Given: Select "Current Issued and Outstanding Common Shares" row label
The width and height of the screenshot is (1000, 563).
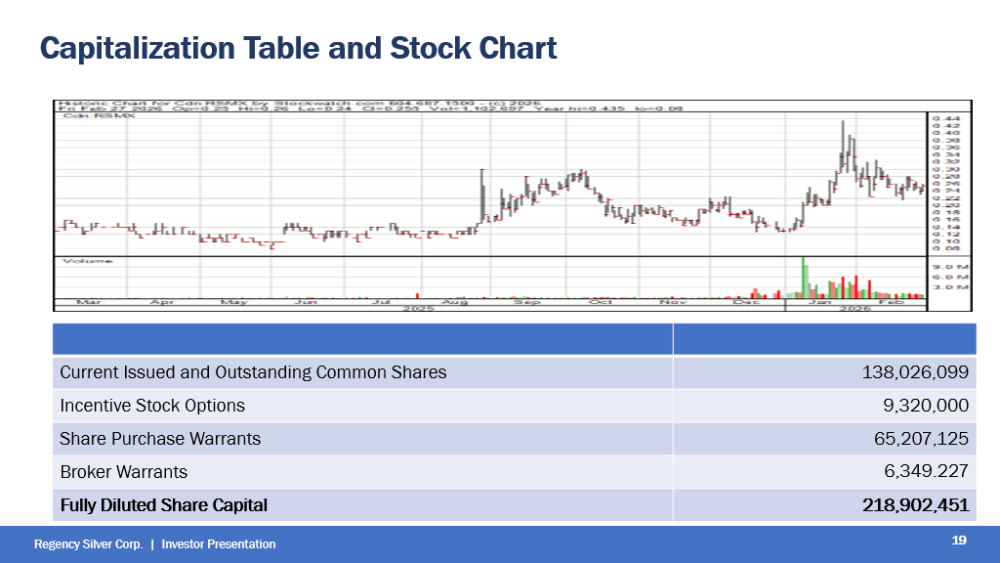Looking at the screenshot, I should click(253, 373).
